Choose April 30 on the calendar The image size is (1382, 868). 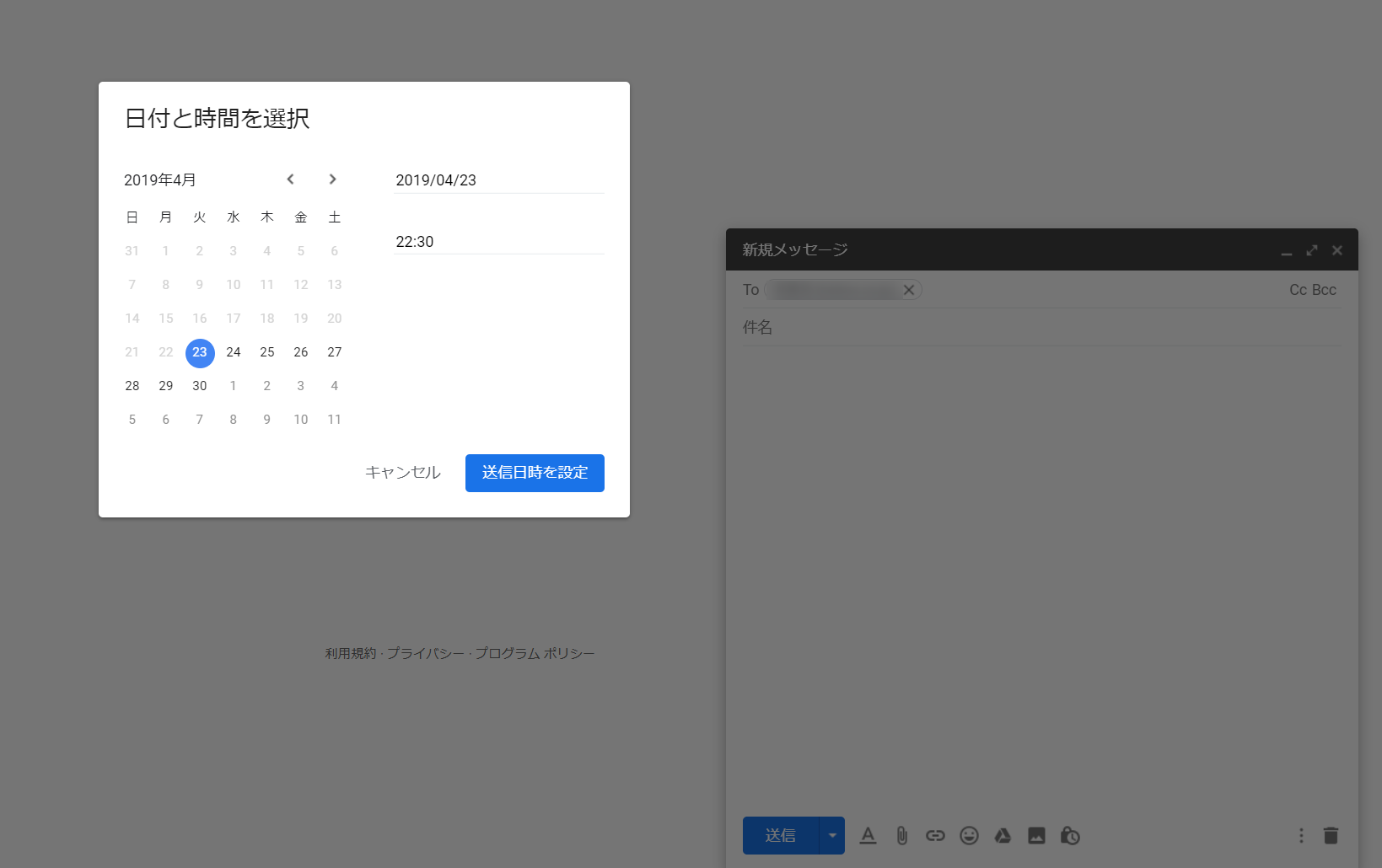200,386
